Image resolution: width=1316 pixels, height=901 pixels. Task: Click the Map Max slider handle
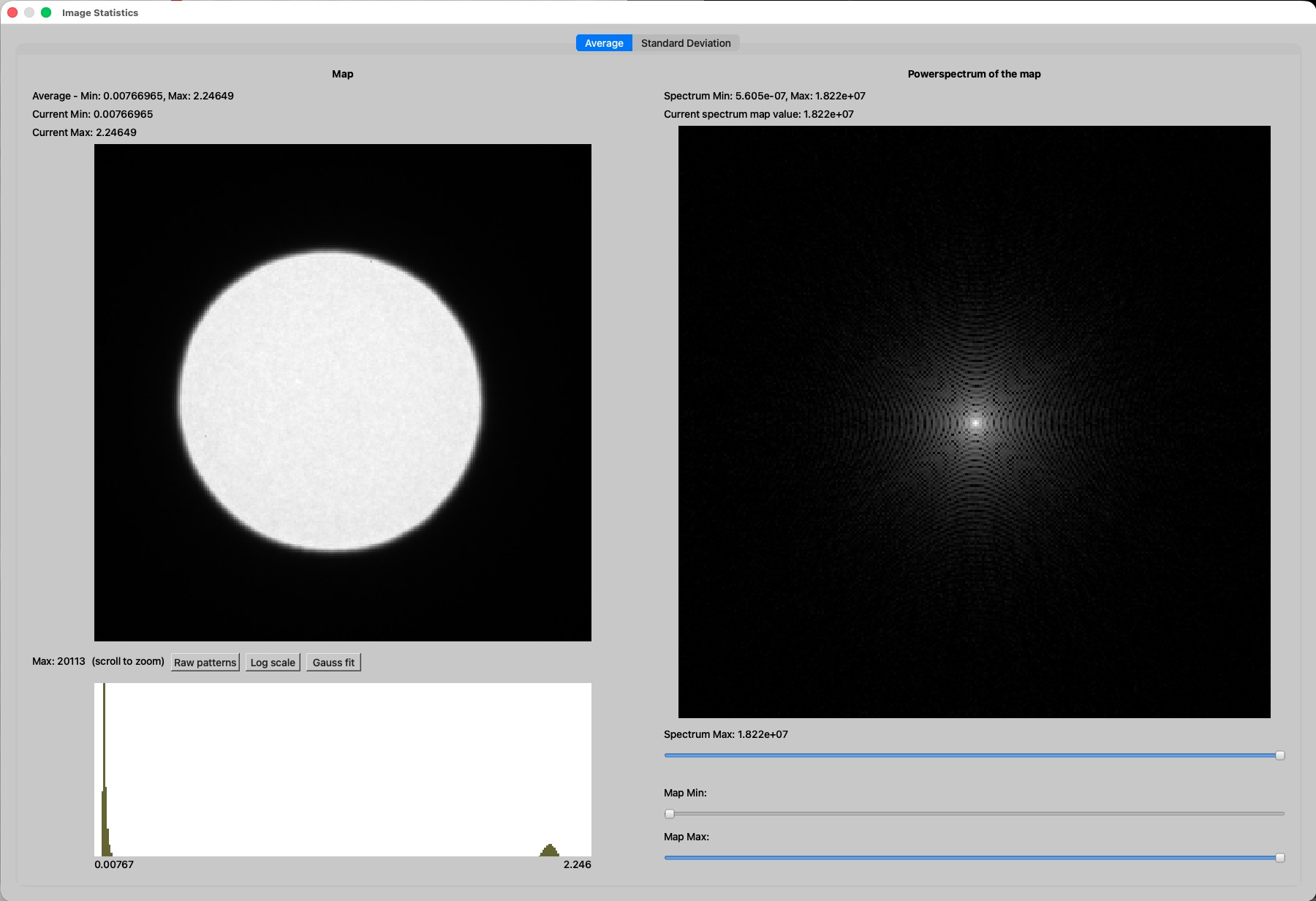pyautogui.click(x=1280, y=858)
